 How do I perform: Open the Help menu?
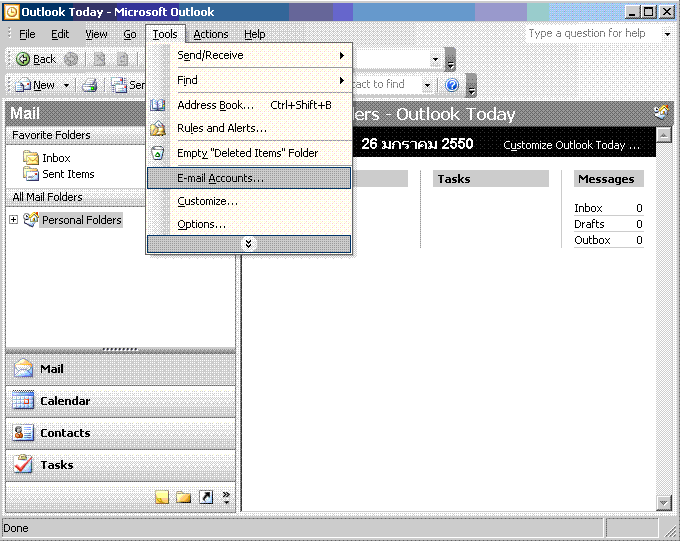[x=255, y=34]
